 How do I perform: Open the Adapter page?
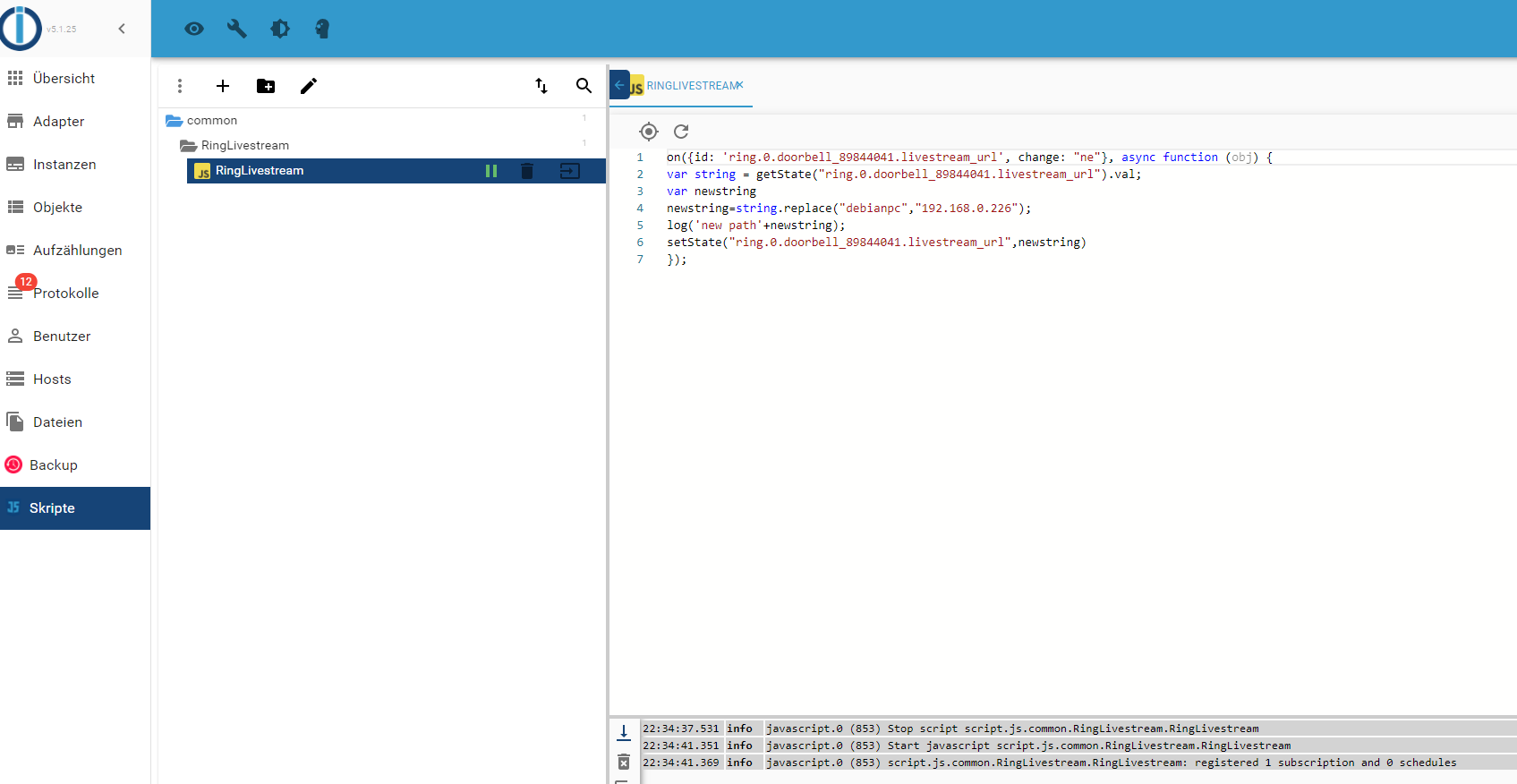pyautogui.click(x=75, y=122)
